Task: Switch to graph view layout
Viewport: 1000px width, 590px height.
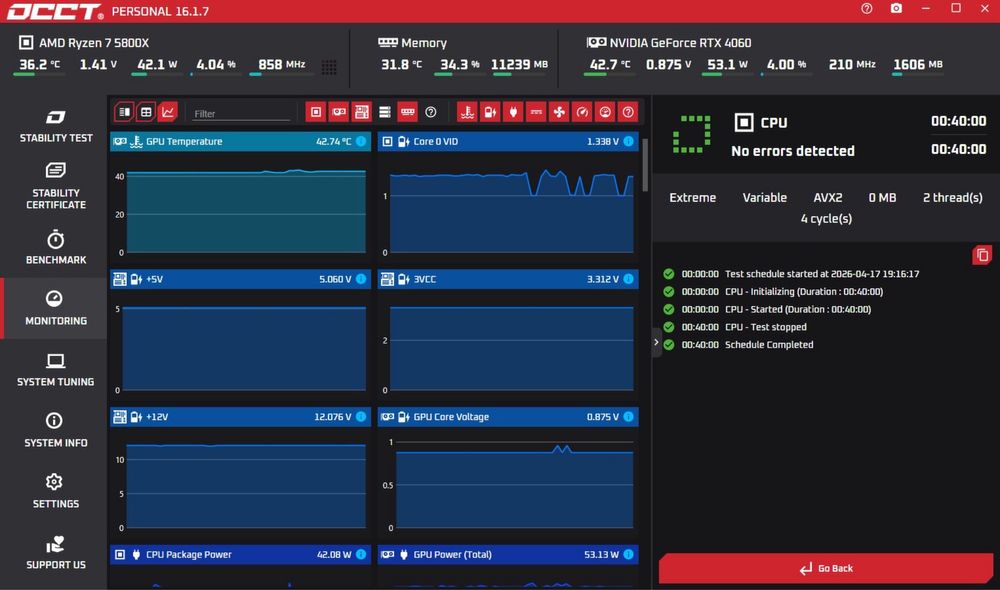Action: [x=168, y=112]
